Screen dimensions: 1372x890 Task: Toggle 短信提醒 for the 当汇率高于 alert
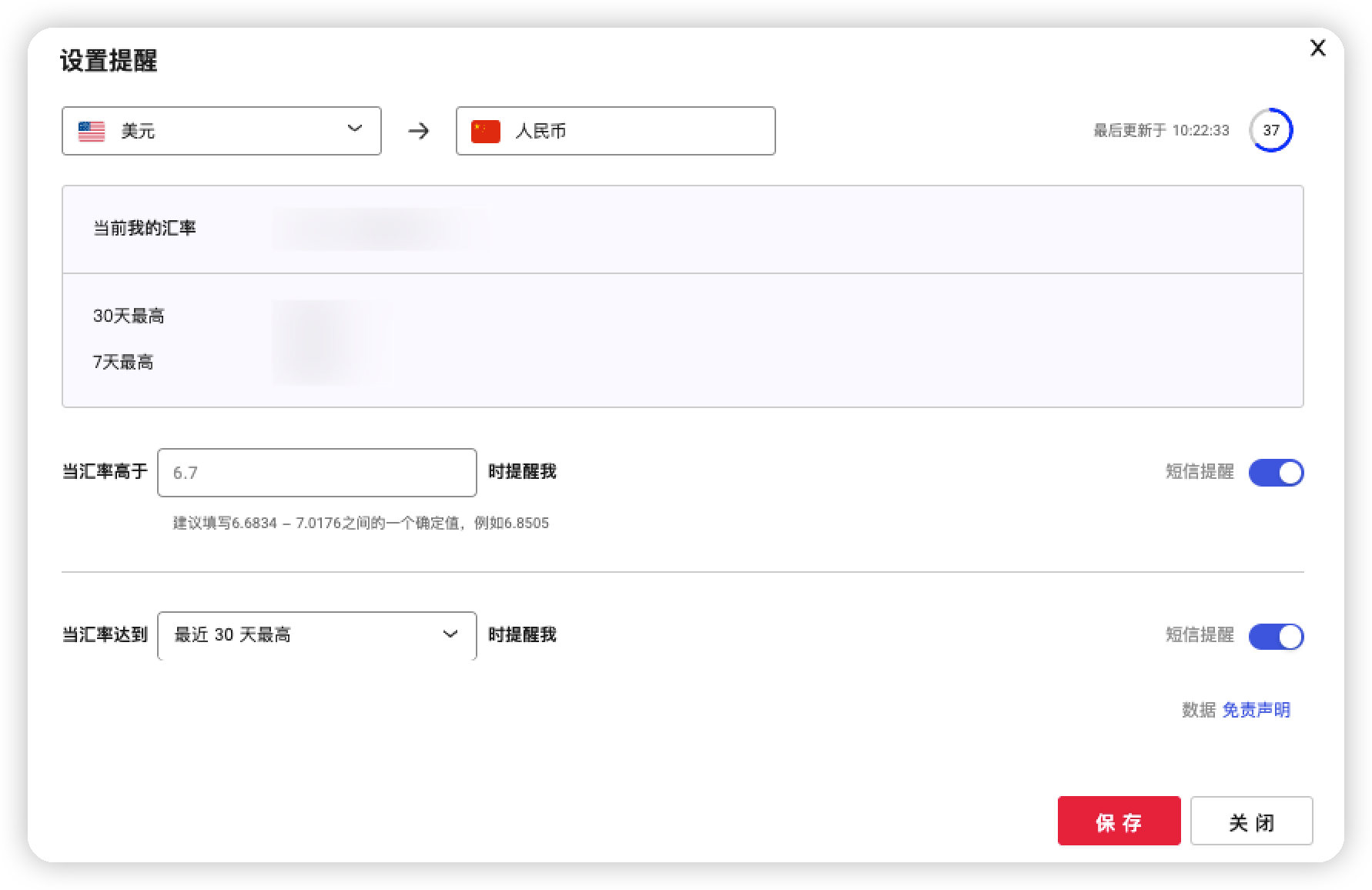point(1275,473)
